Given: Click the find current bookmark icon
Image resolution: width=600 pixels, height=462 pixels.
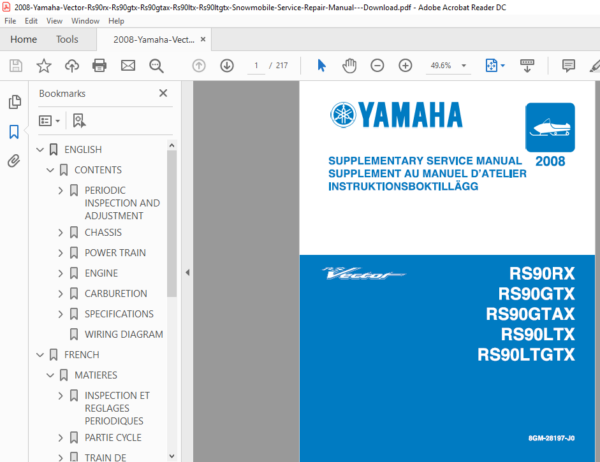Looking at the screenshot, I should [x=79, y=121].
